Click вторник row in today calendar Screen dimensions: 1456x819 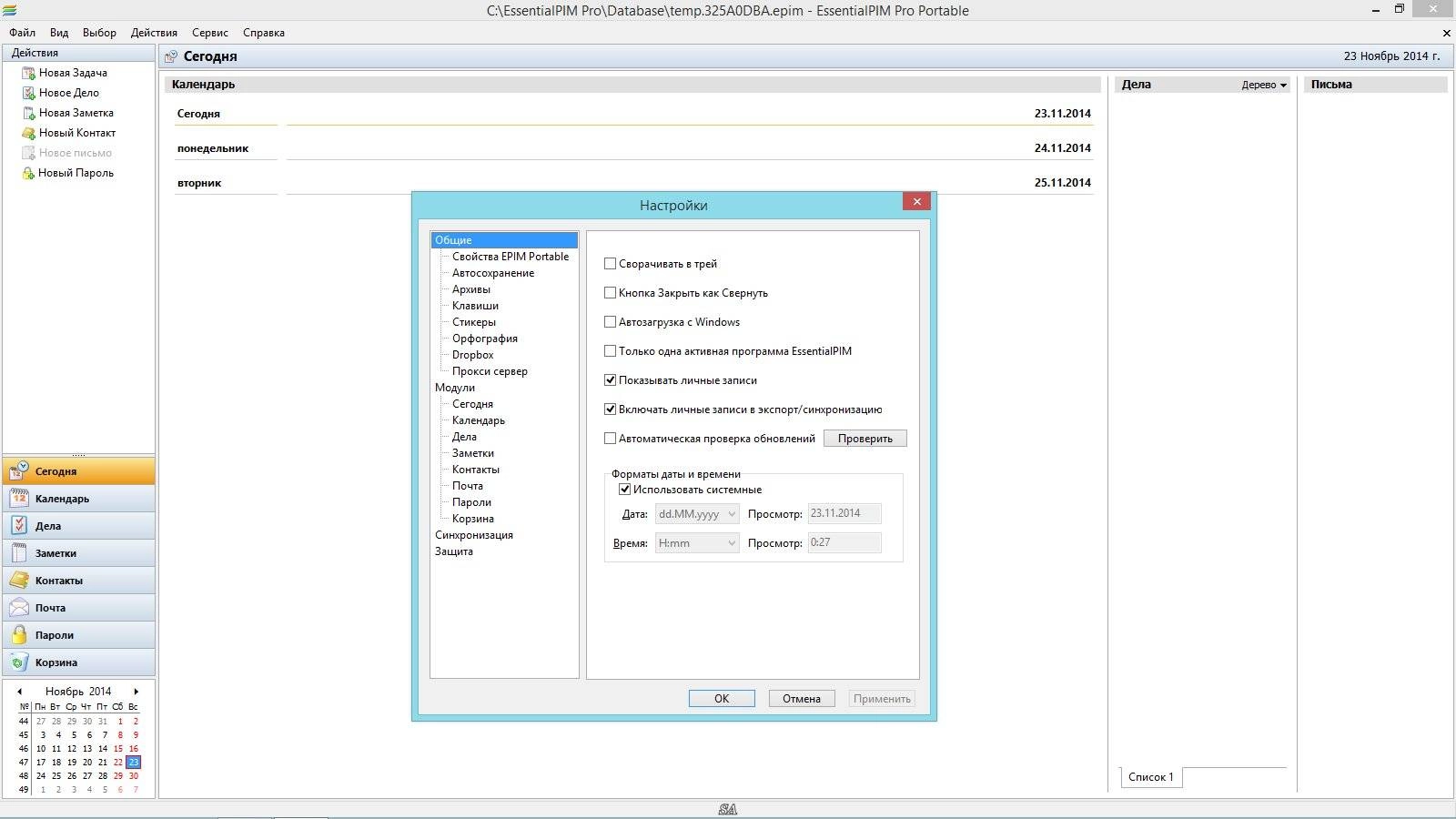point(633,183)
